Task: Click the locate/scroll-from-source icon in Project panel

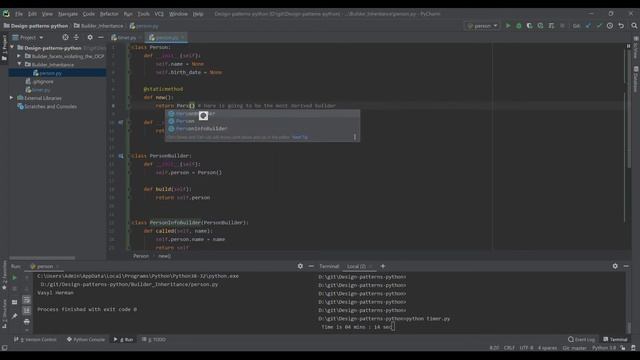Action: [65, 38]
